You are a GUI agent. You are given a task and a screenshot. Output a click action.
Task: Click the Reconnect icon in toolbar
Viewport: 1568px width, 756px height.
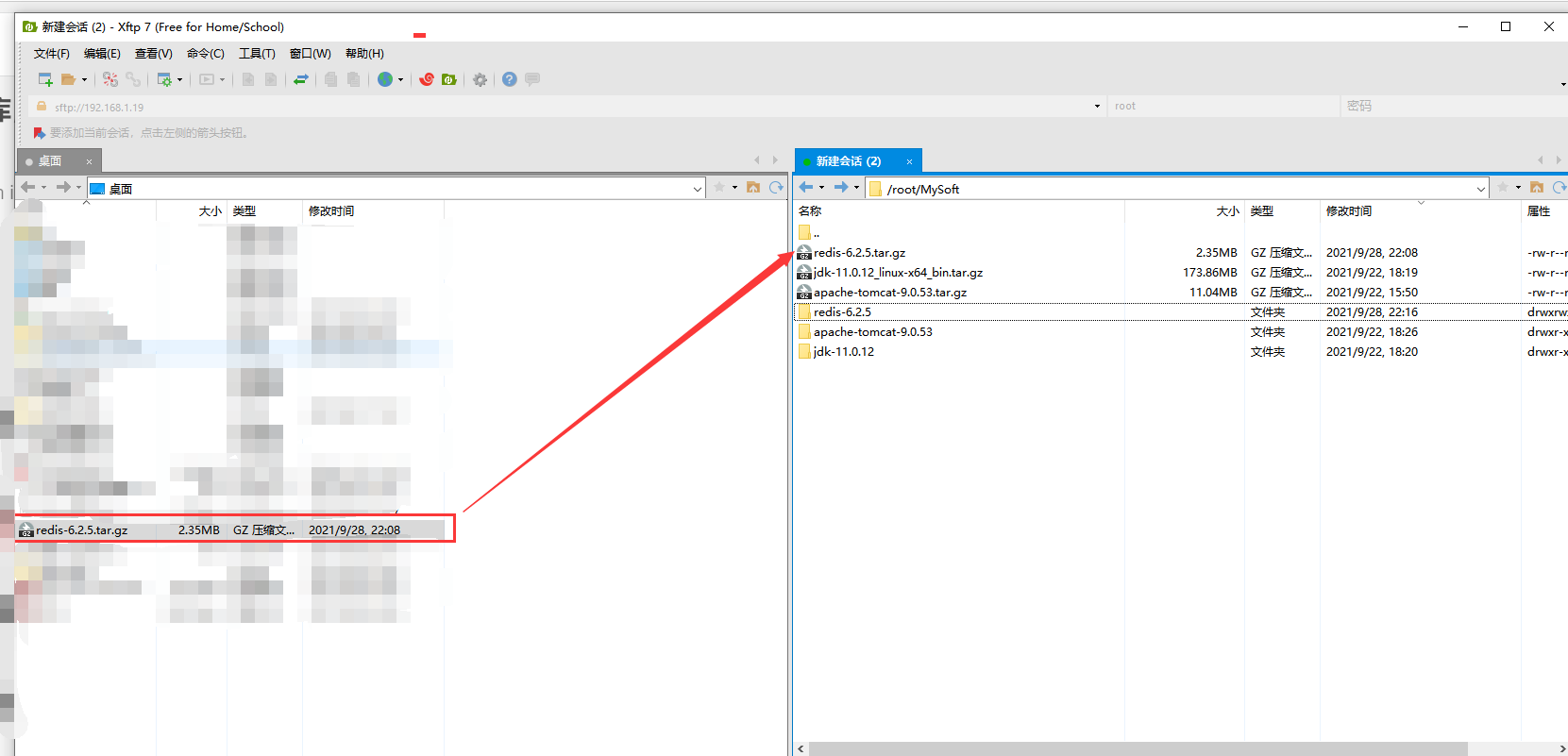[110, 79]
